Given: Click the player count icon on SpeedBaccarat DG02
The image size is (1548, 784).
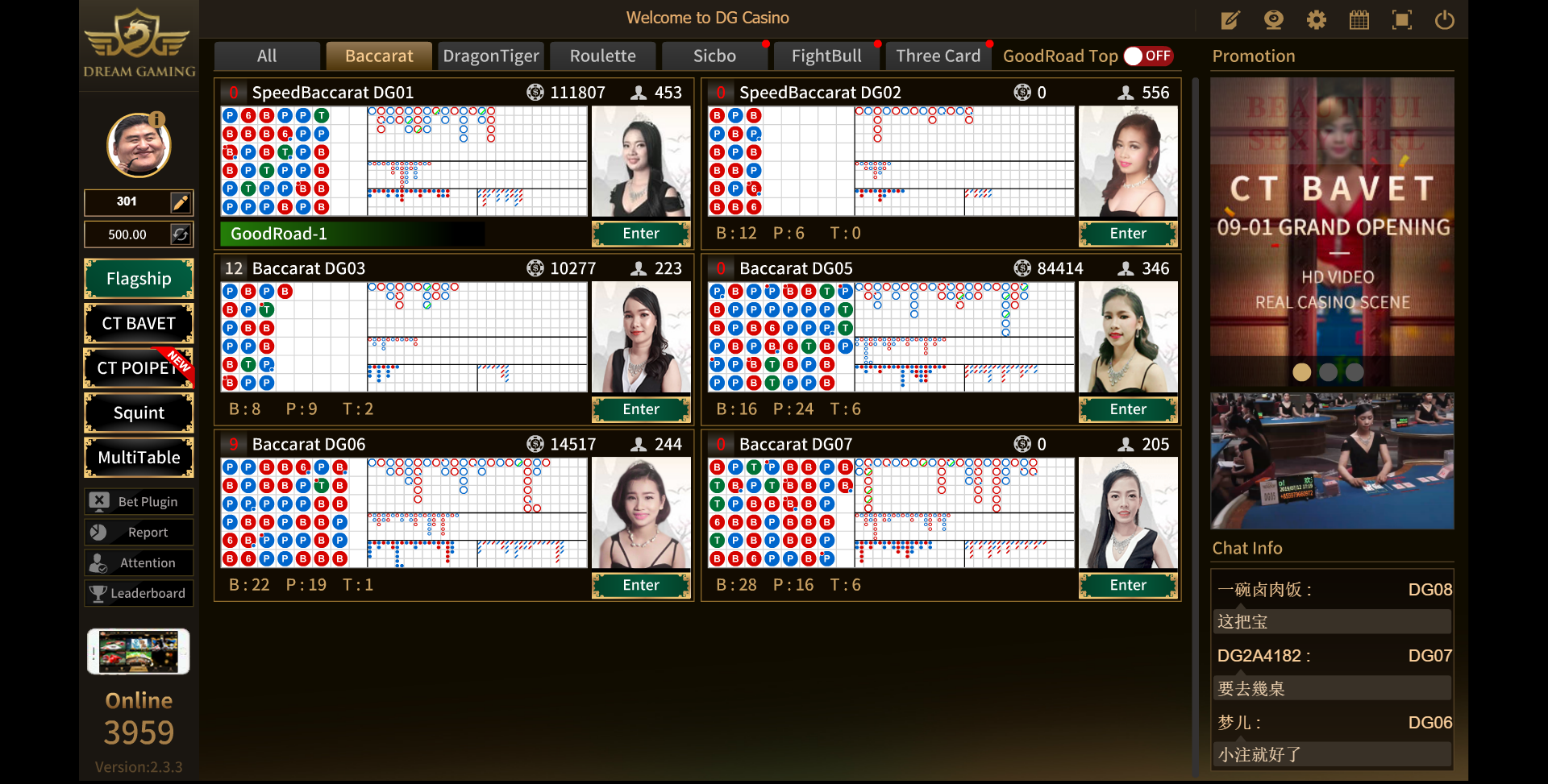Looking at the screenshot, I should (x=1126, y=93).
